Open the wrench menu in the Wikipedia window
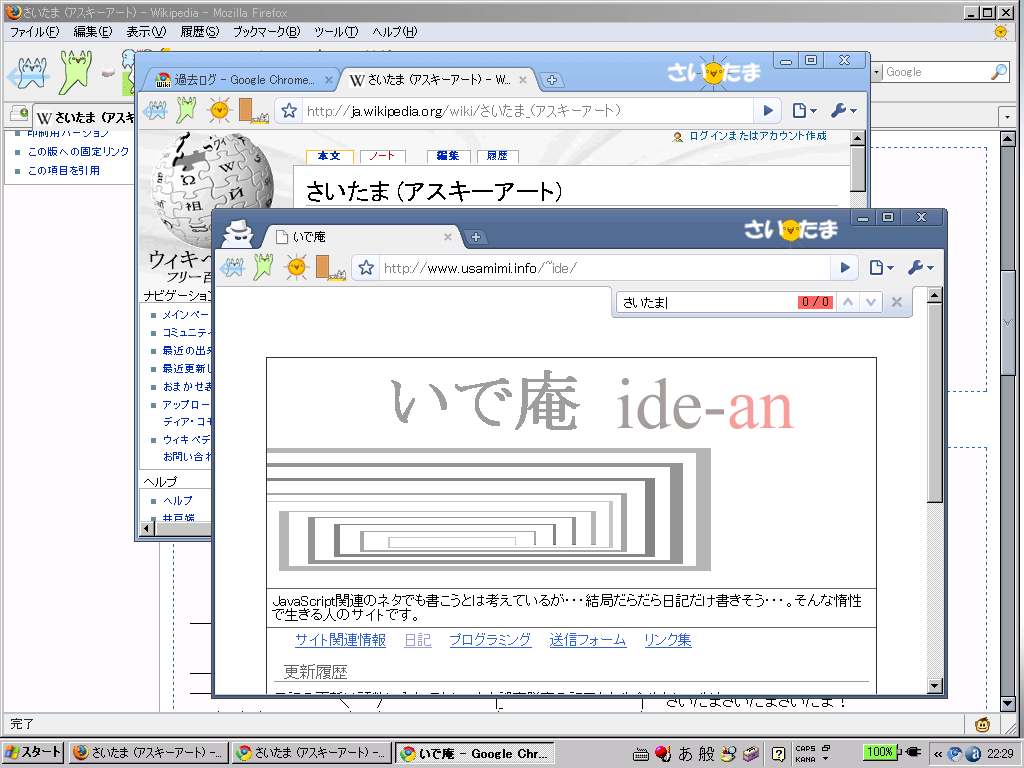This screenshot has height=768, width=1024. (843, 111)
